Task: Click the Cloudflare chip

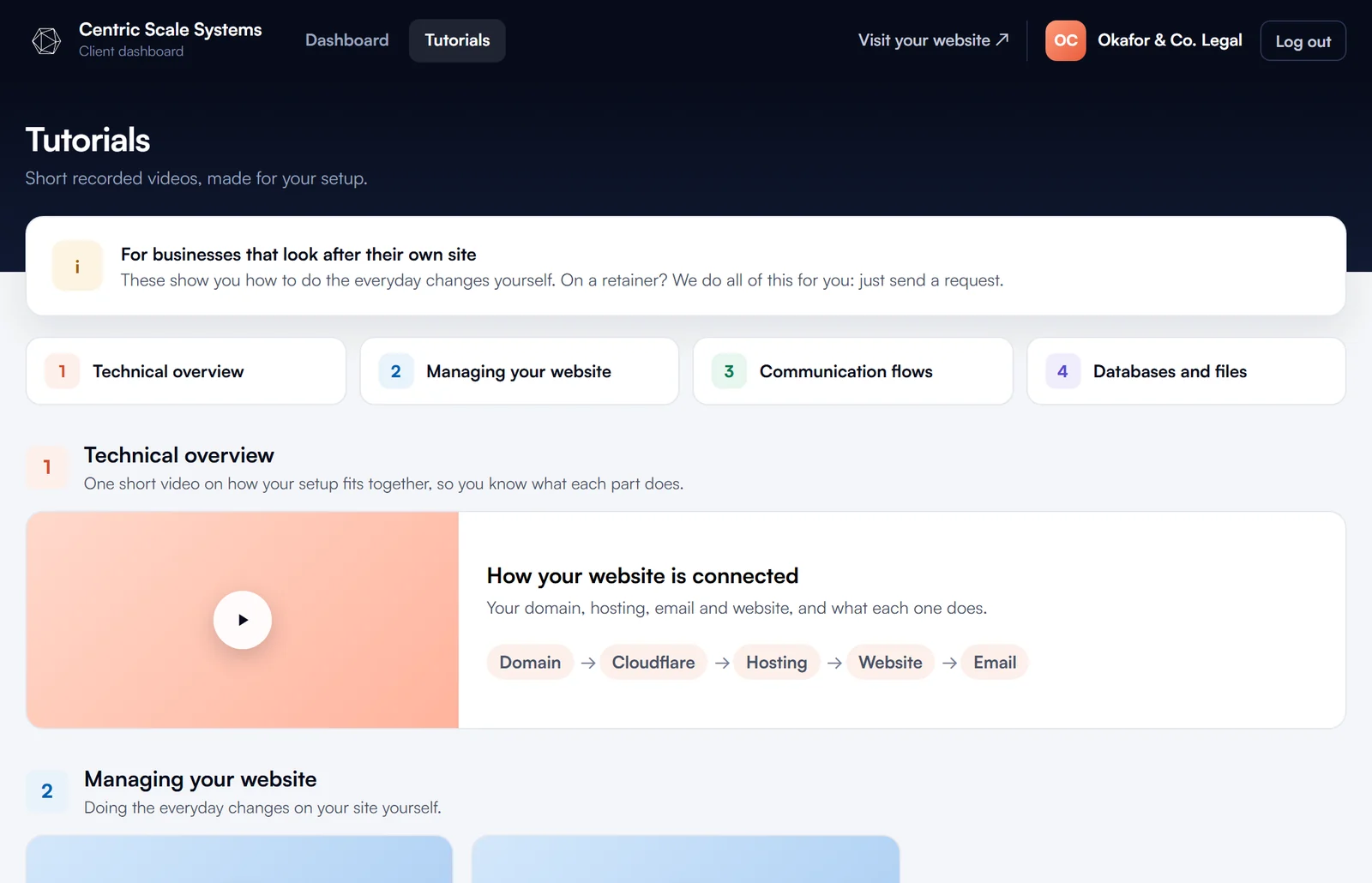Action: coord(653,662)
